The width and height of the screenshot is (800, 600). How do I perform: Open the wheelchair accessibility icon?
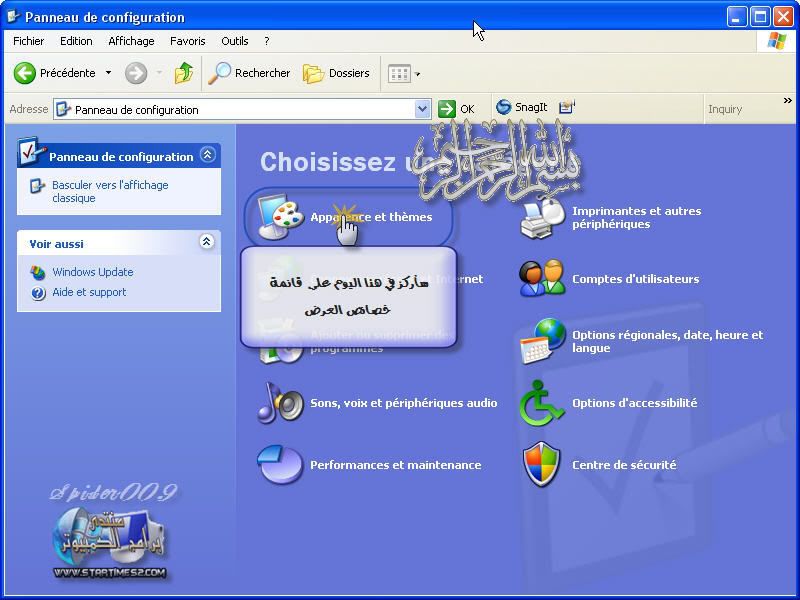pos(541,403)
